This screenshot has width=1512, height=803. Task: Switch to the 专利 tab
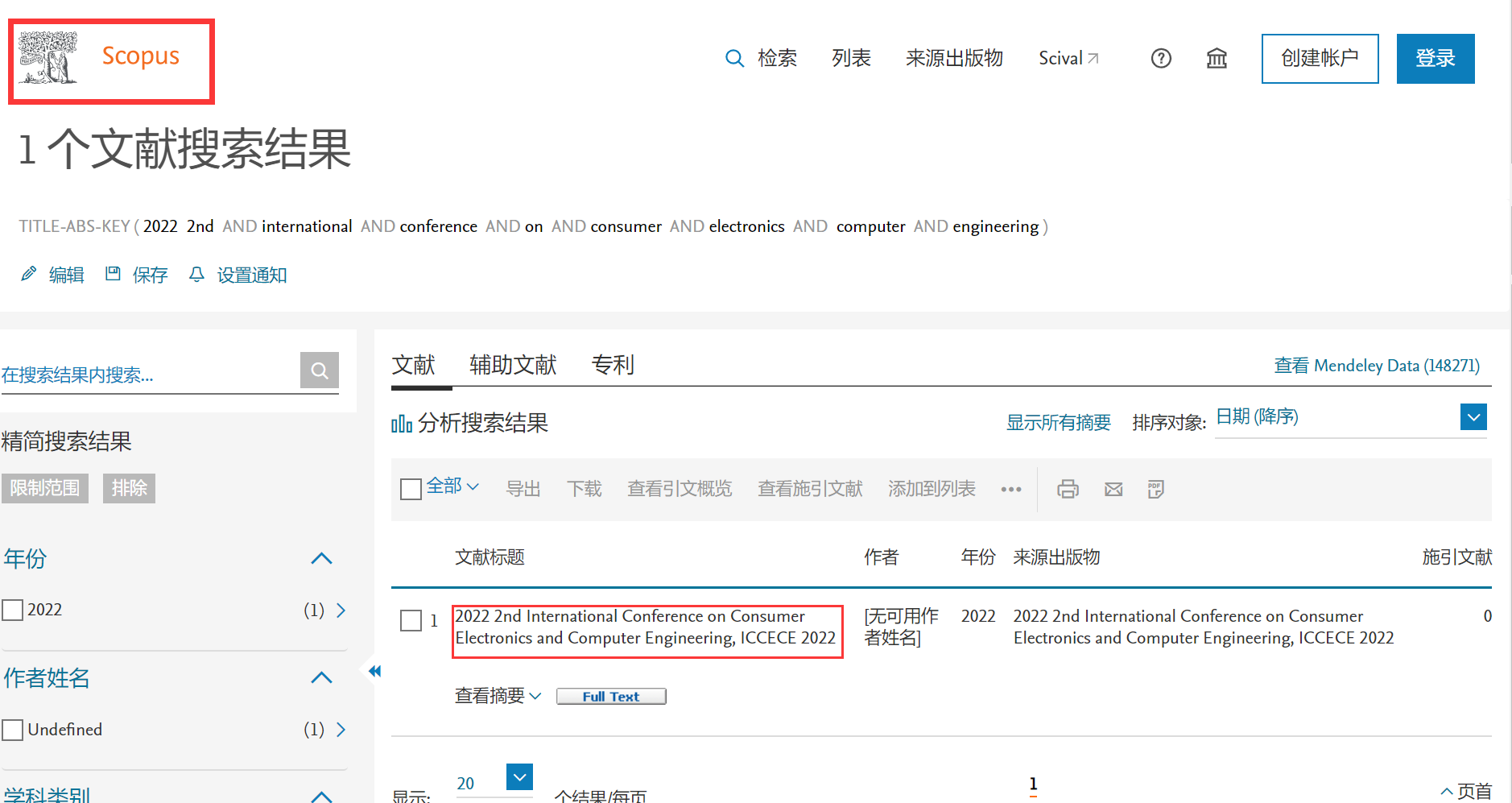pyautogui.click(x=613, y=365)
